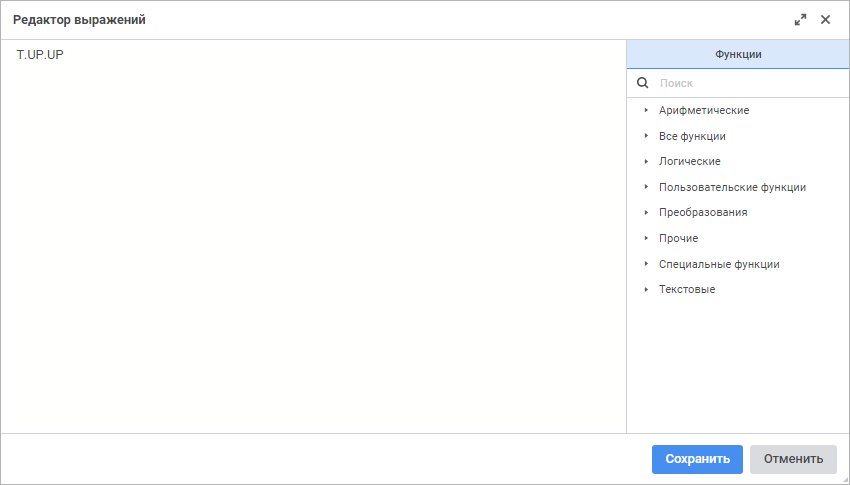Expand the dialog to full screen
The width and height of the screenshot is (850, 485).
point(800,20)
